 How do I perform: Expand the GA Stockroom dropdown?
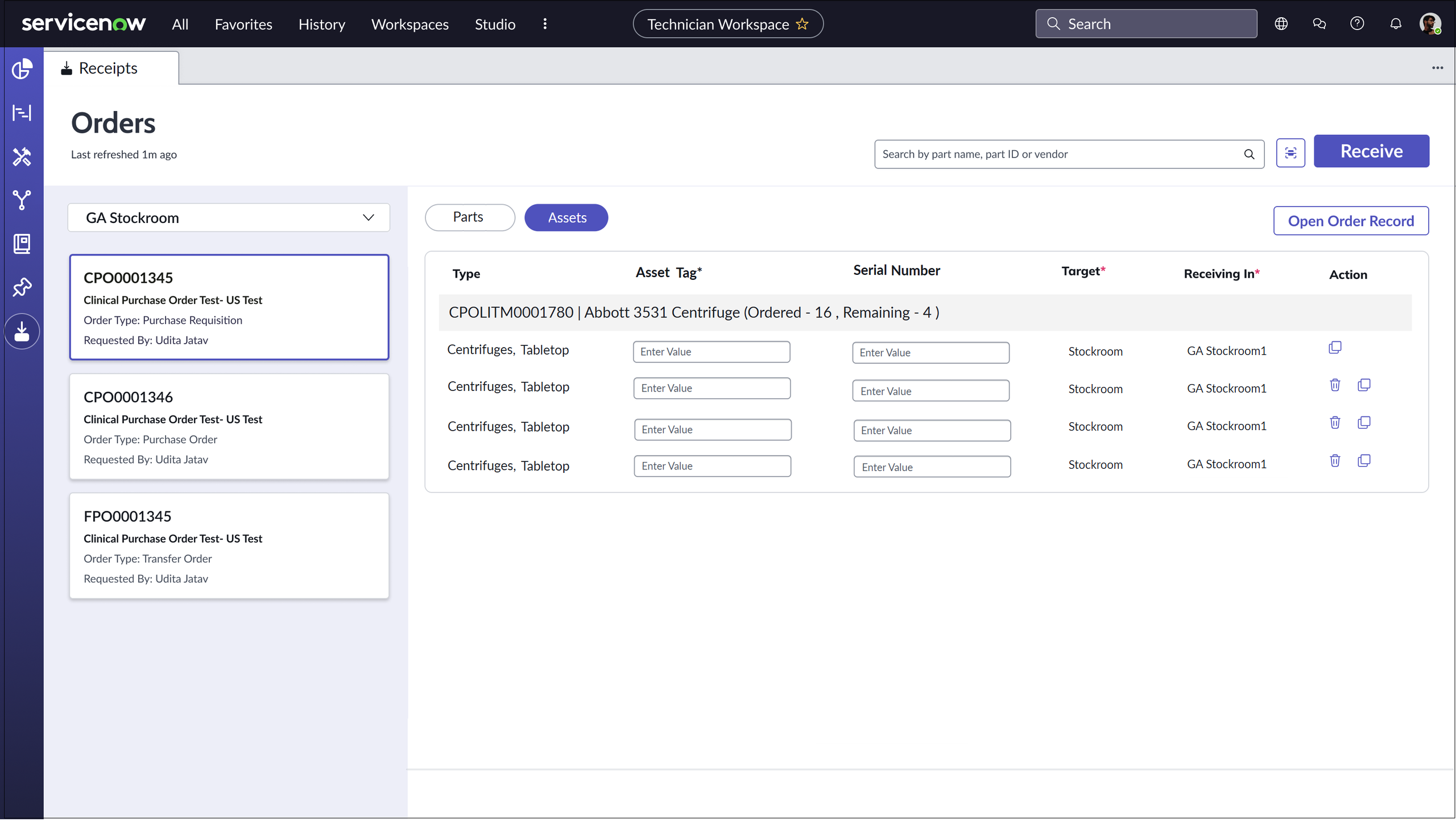point(229,218)
